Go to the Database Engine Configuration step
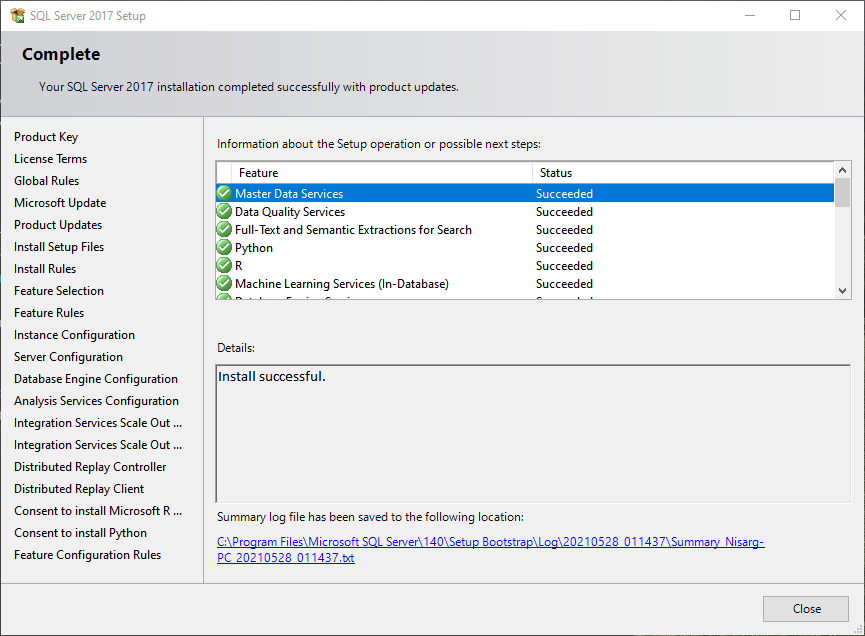 [95, 378]
